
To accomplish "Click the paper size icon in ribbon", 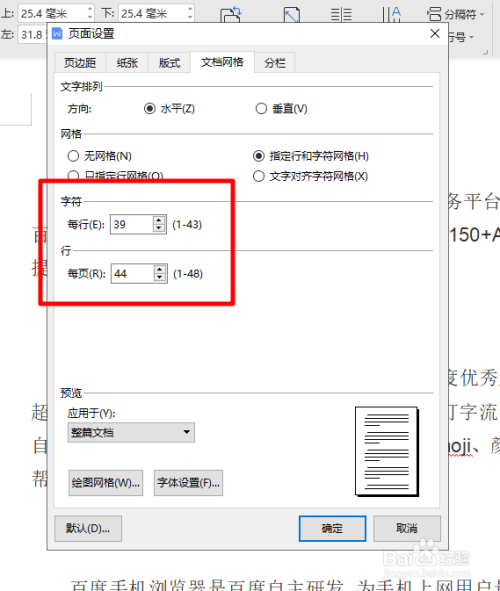I will pyautogui.click(x=292, y=15).
